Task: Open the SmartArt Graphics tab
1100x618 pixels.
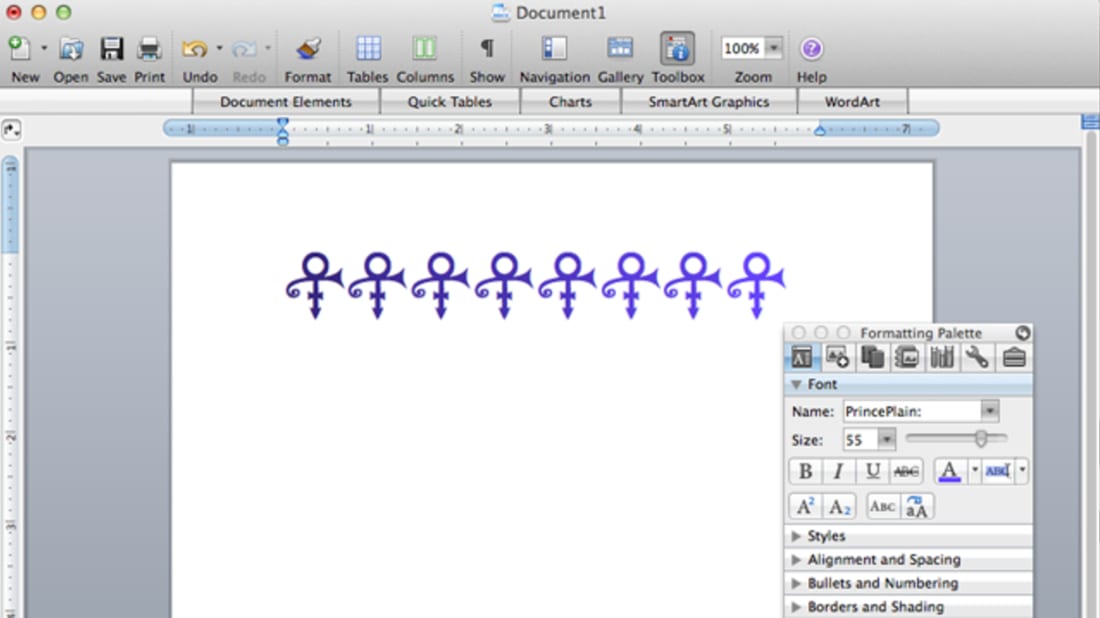Action: click(x=708, y=102)
